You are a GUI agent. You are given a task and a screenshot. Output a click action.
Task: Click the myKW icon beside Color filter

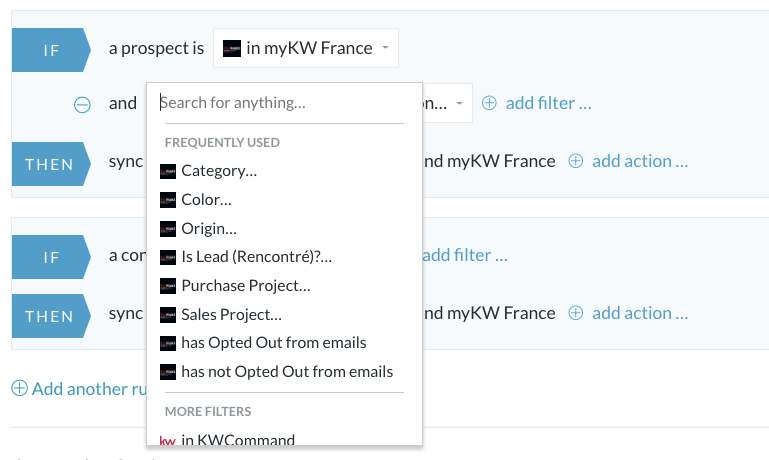click(168, 200)
